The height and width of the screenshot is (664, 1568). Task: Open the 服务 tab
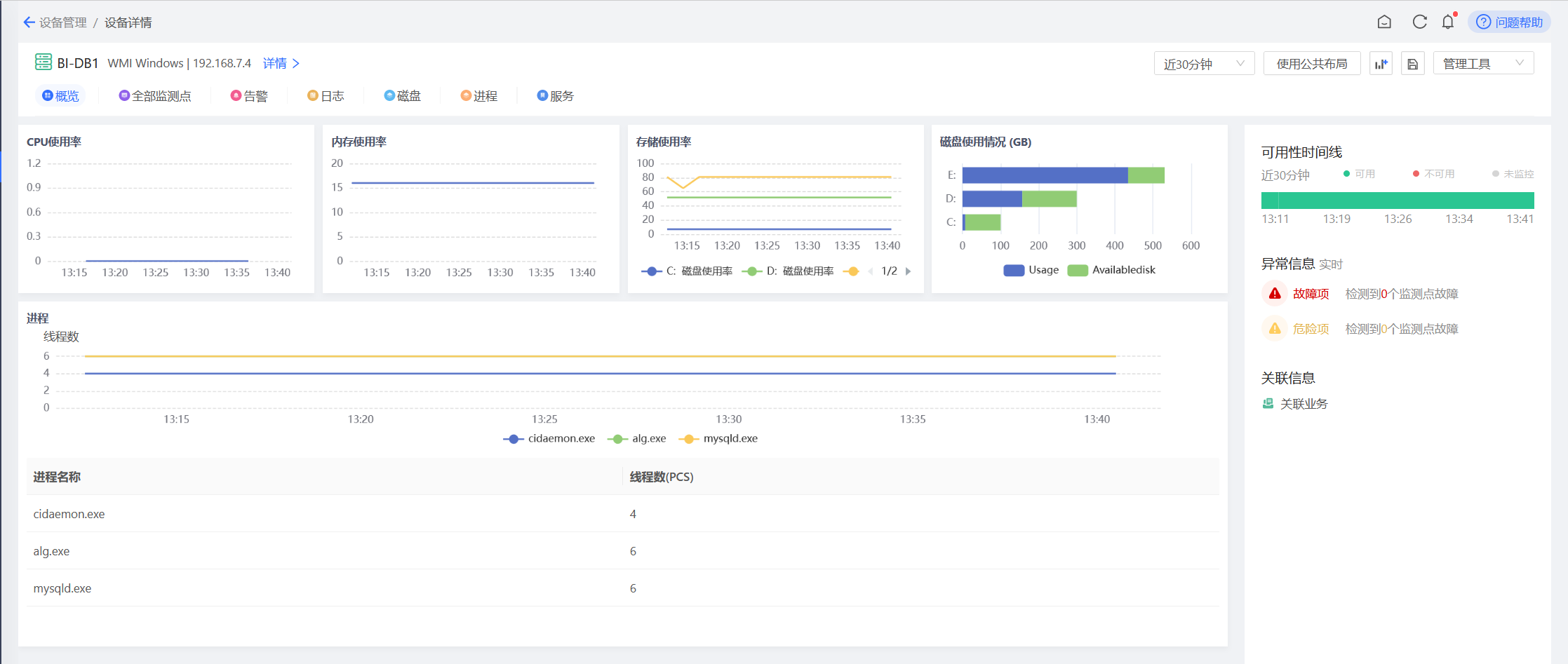click(x=555, y=95)
